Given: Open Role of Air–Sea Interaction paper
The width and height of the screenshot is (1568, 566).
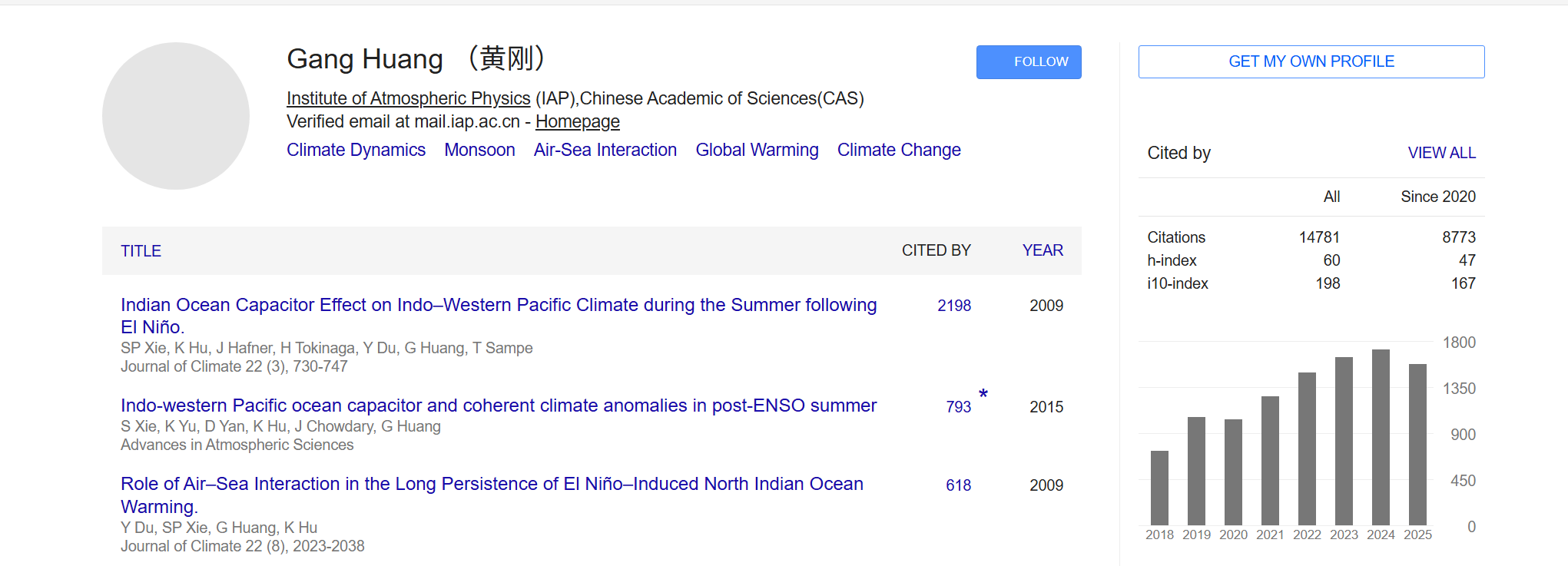Looking at the screenshot, I should (x=492, y=485).
